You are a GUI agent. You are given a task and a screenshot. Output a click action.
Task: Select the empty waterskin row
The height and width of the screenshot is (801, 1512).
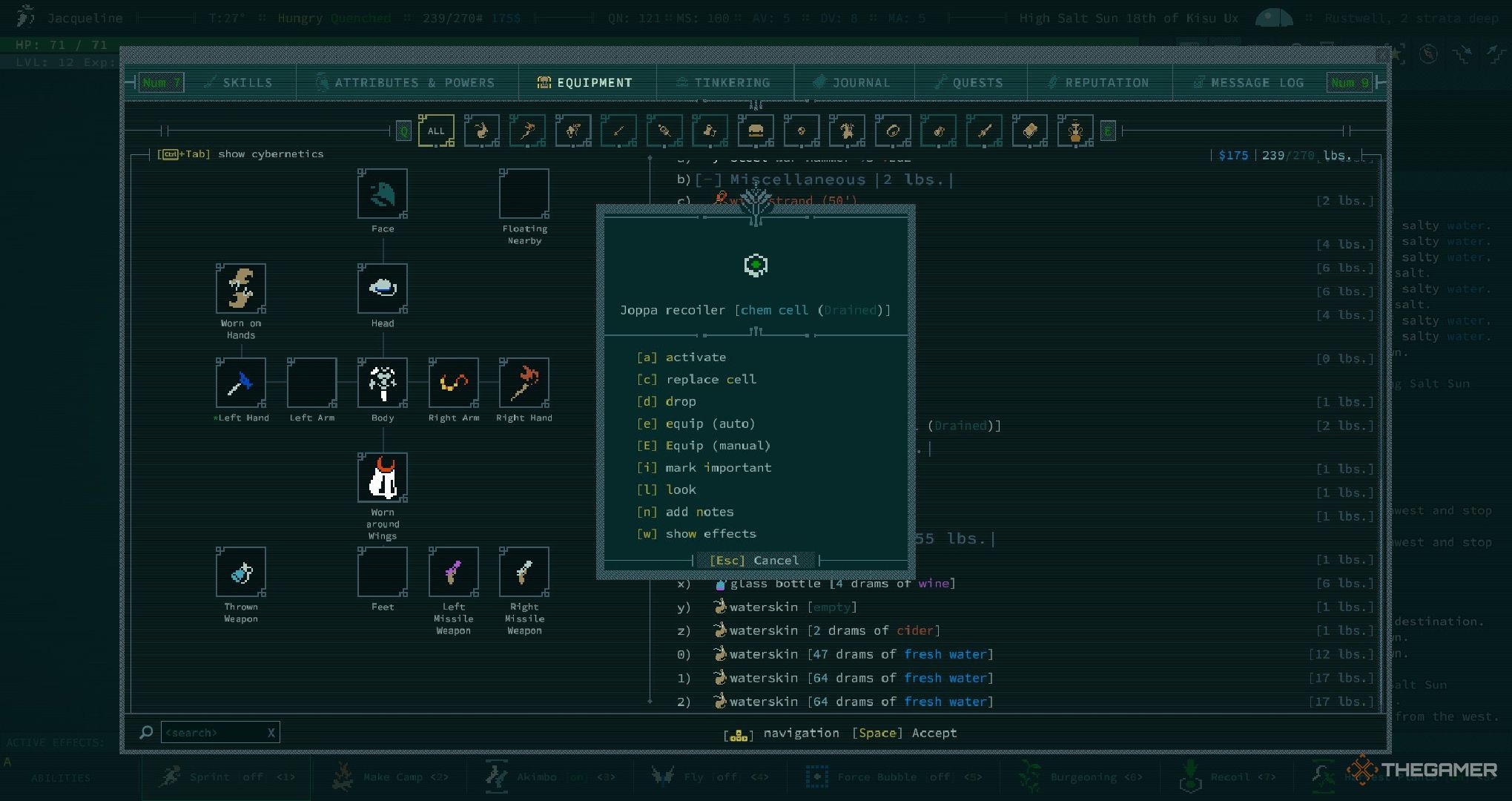point(1026,607)
